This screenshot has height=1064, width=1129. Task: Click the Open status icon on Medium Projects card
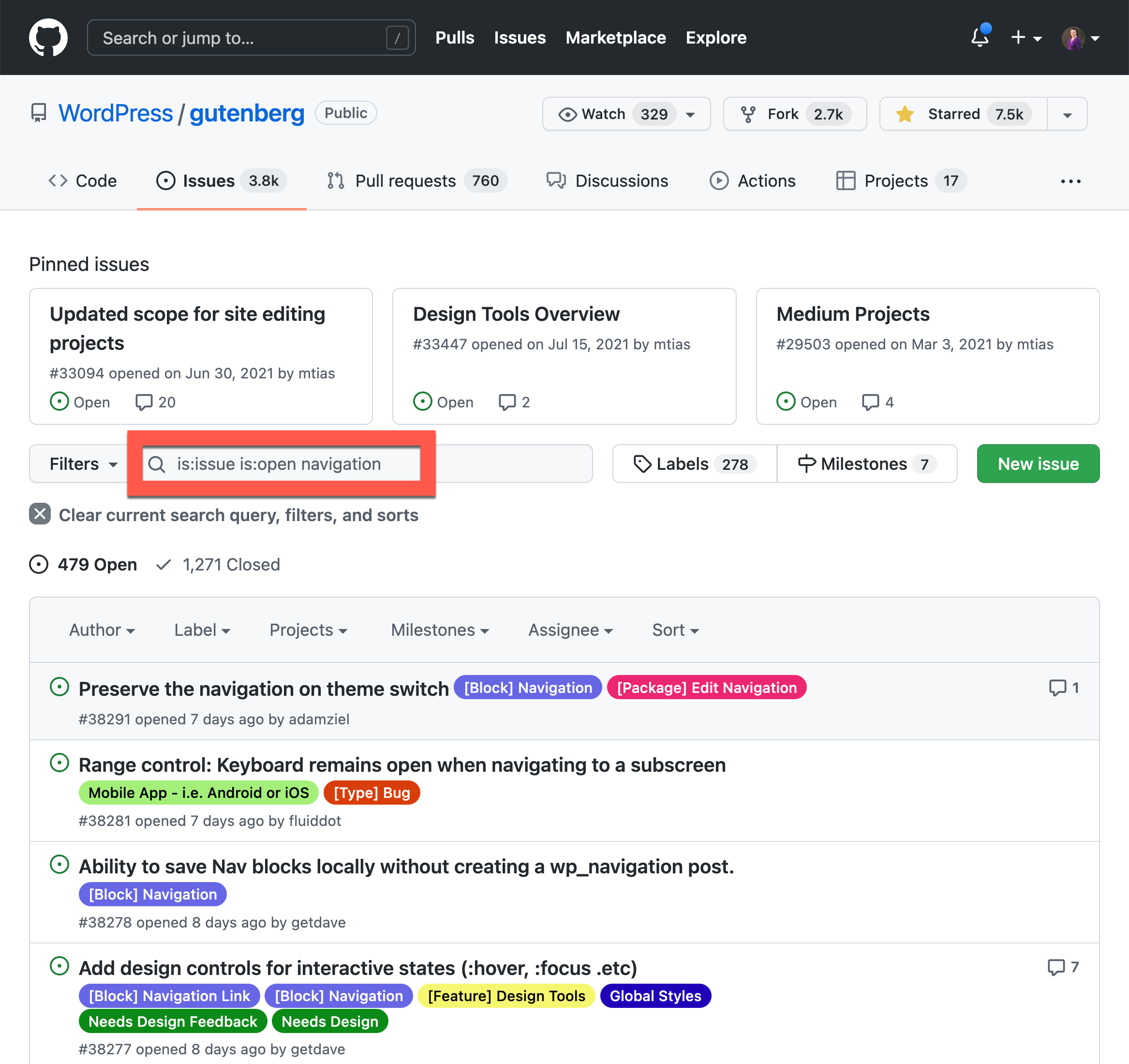[x=786, y=402]
